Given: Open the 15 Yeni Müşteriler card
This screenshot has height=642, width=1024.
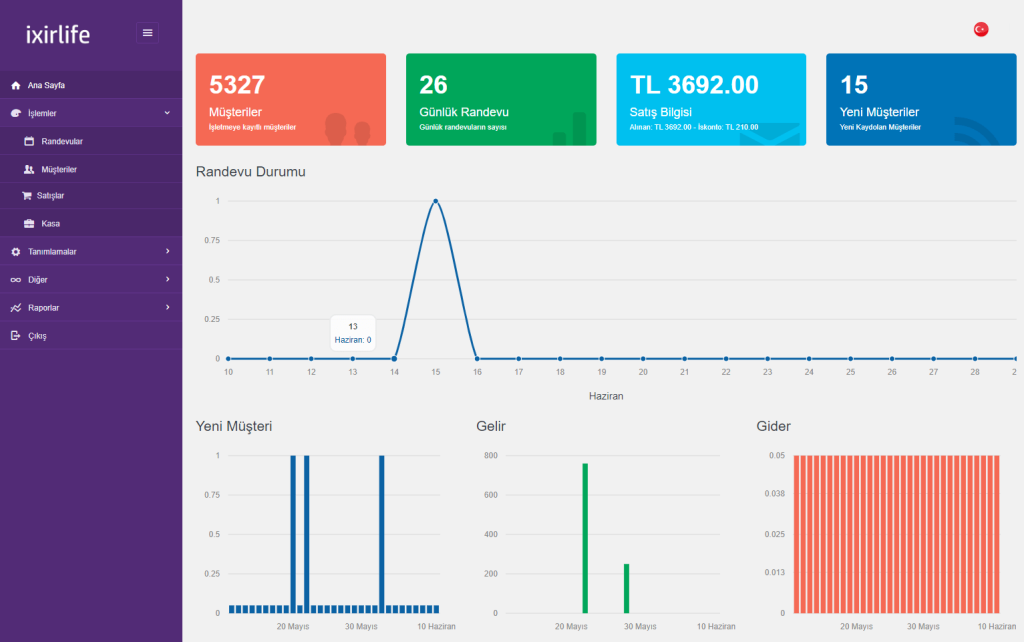Looking at the screenshot, I should coord(921,99).
